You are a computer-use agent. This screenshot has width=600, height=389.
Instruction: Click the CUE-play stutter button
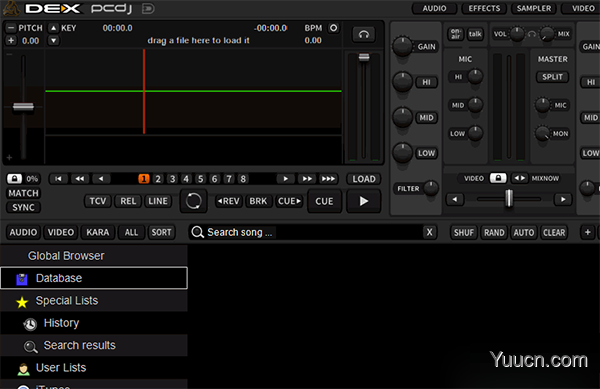tap(289, 201)
